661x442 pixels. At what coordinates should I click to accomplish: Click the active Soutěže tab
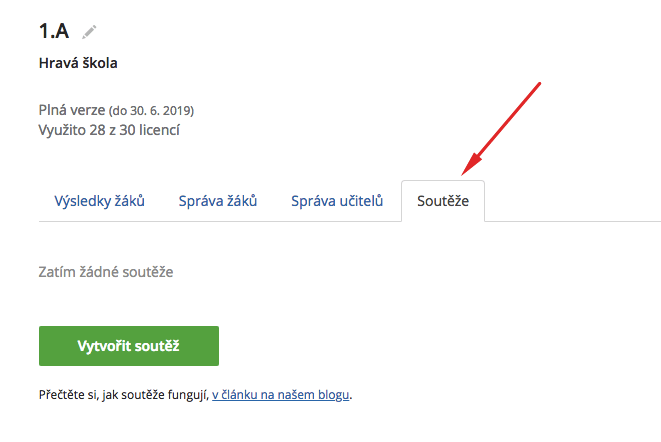443,201
